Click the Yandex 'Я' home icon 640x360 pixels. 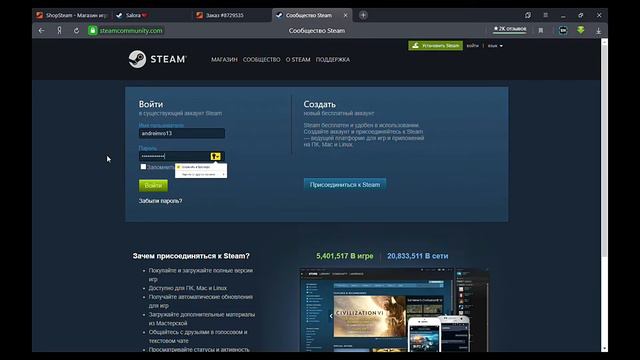[x=60, y=31]
